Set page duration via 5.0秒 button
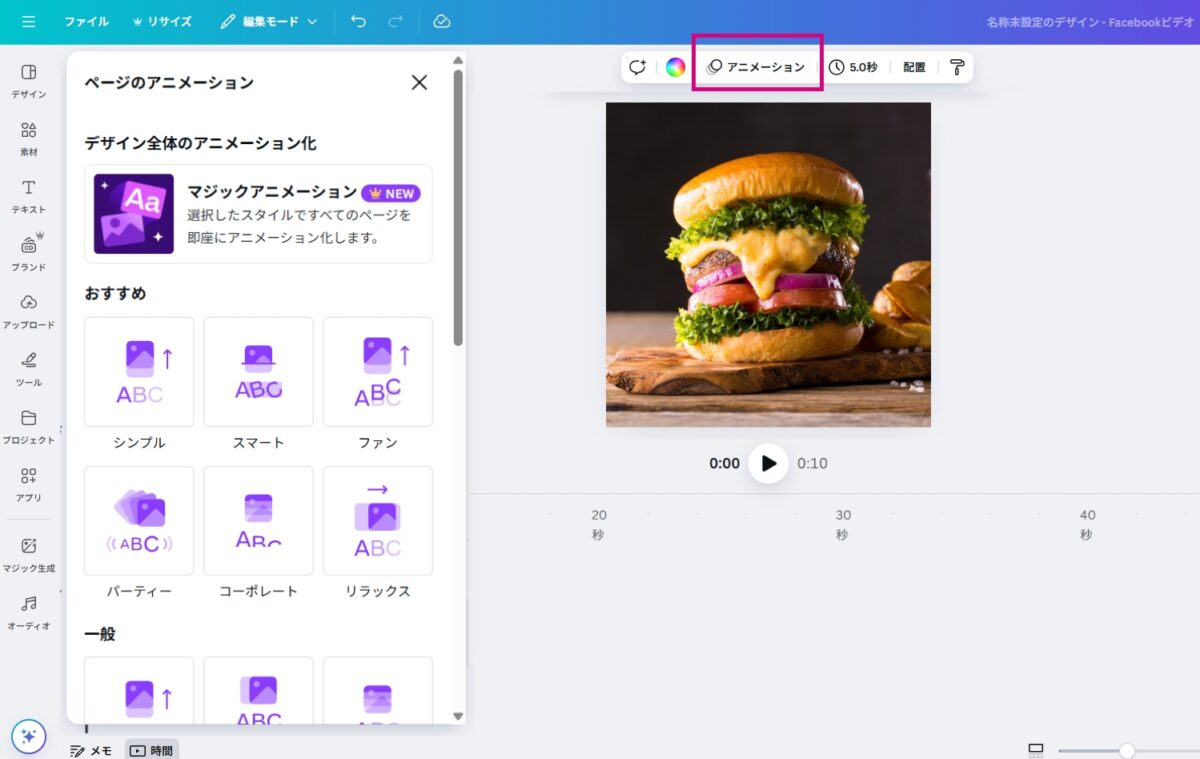1200x759 pixels. (853, 67)
